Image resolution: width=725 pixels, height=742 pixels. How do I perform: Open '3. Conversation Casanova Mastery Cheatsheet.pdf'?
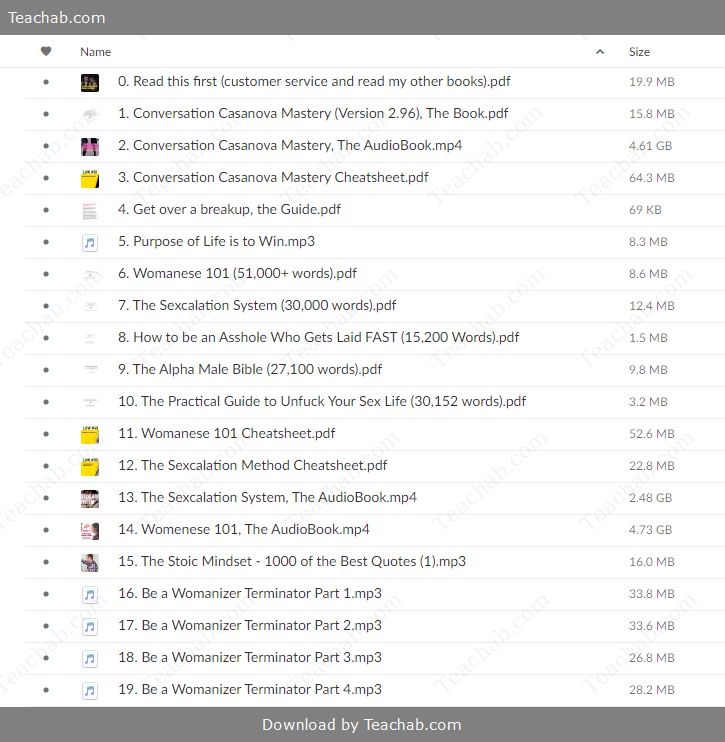tap(273, 177)
